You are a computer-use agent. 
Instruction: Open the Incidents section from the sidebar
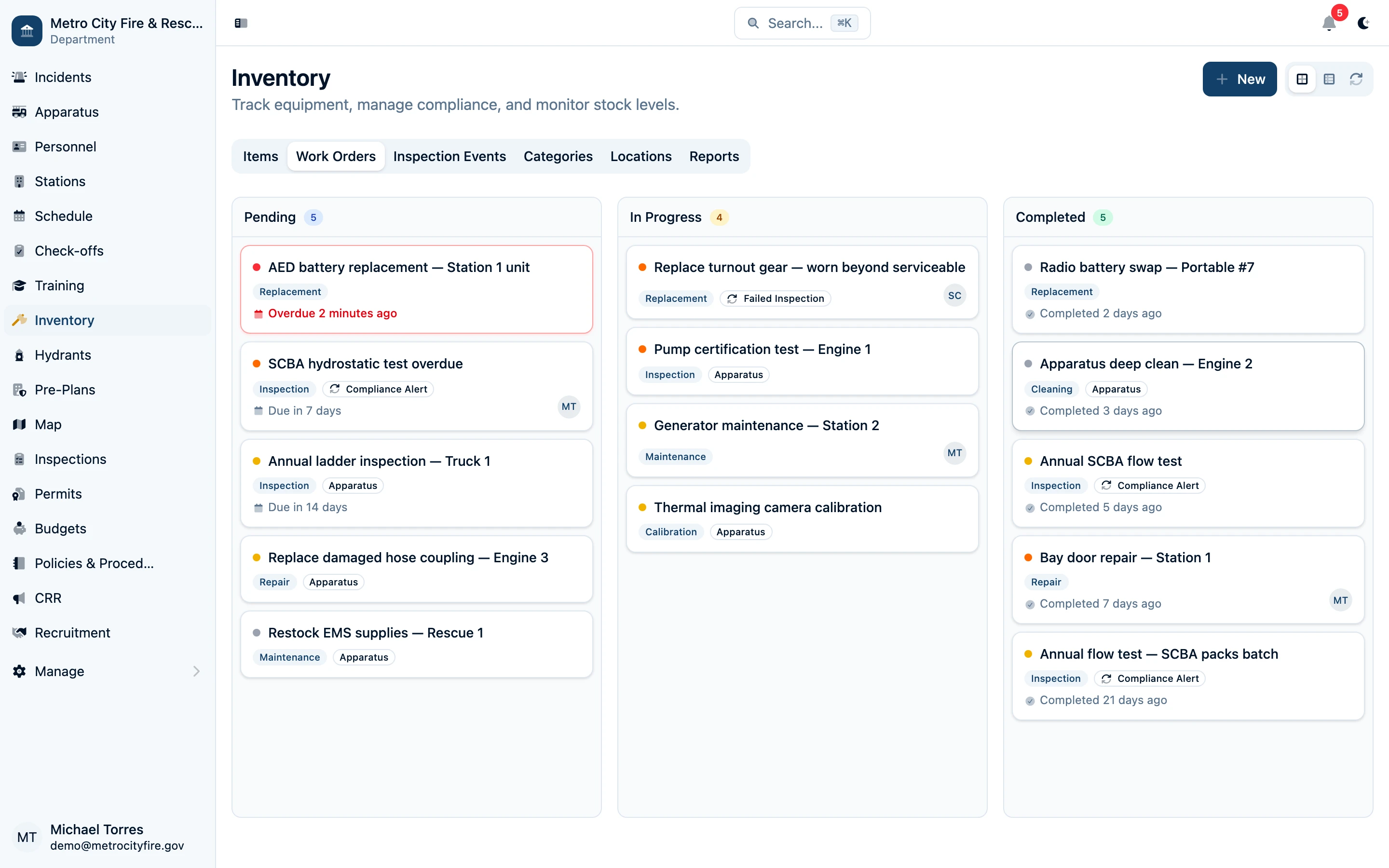click(x=62, y=77)
